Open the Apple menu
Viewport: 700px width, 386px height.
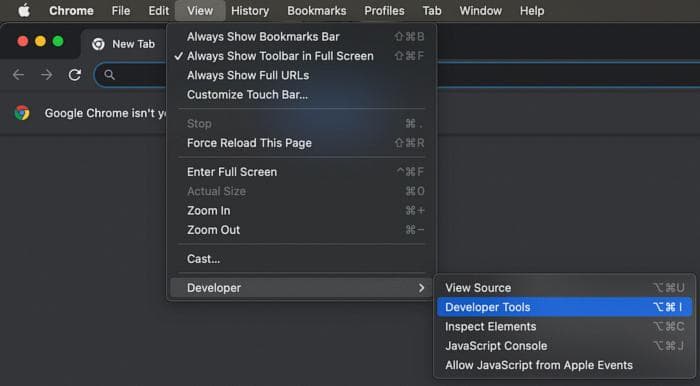(x=24, y=10)
